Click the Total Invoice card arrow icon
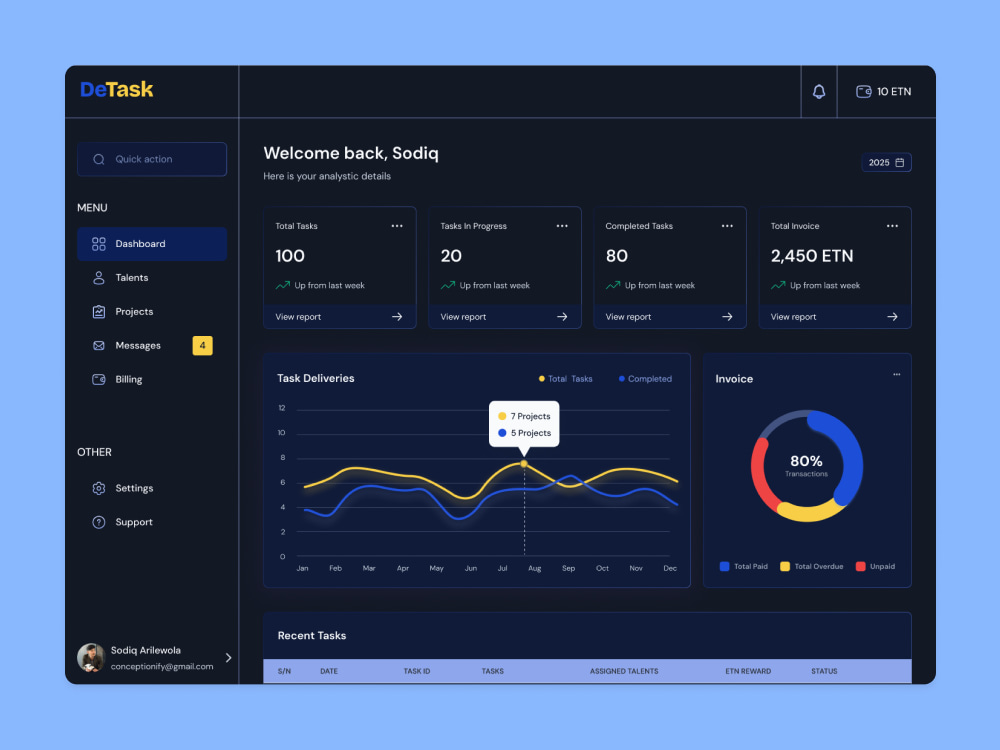Viewport: 1000px width, 750px height. 892,317
